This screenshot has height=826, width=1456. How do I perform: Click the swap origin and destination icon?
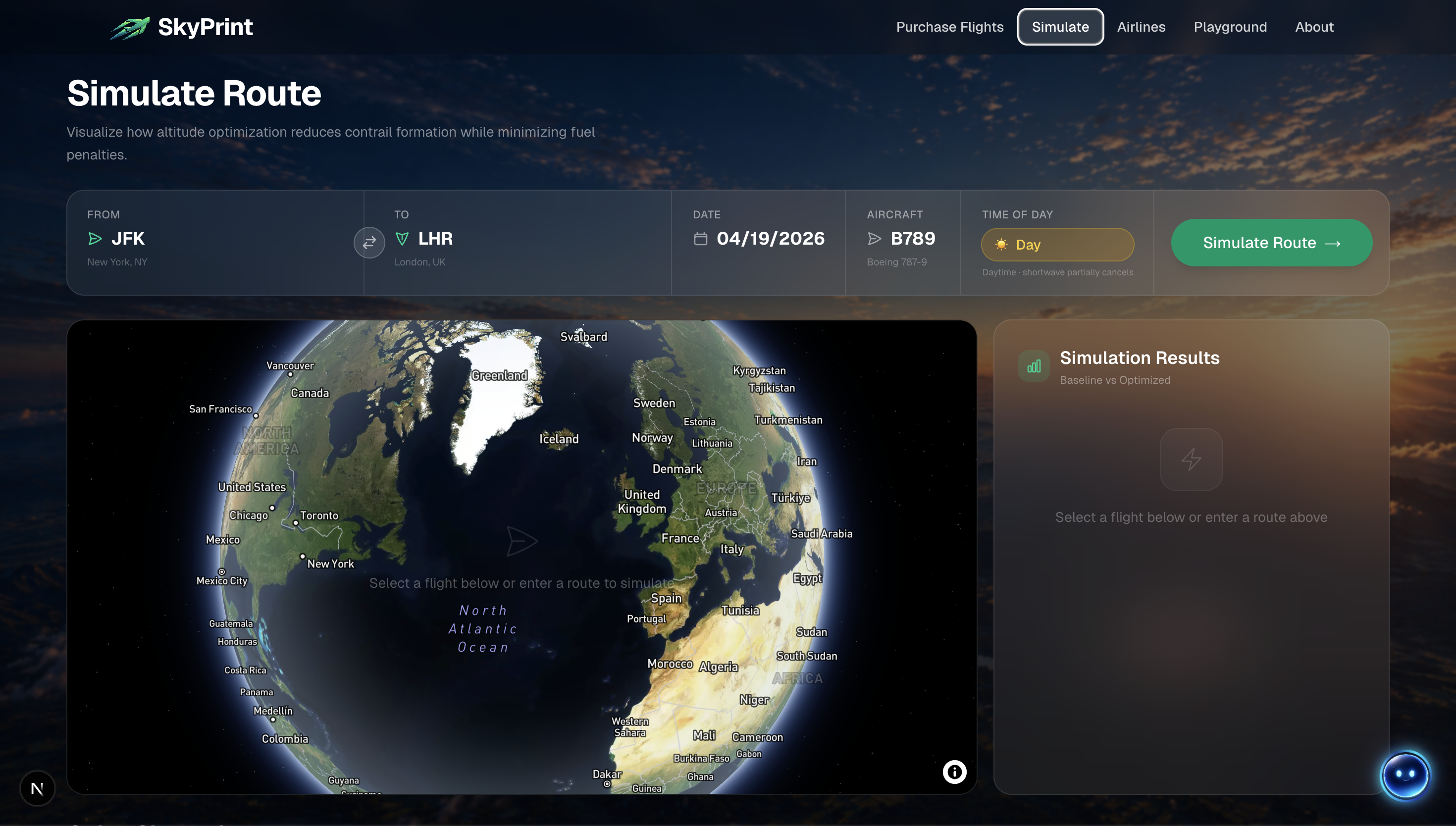click(x=369, y=243)
